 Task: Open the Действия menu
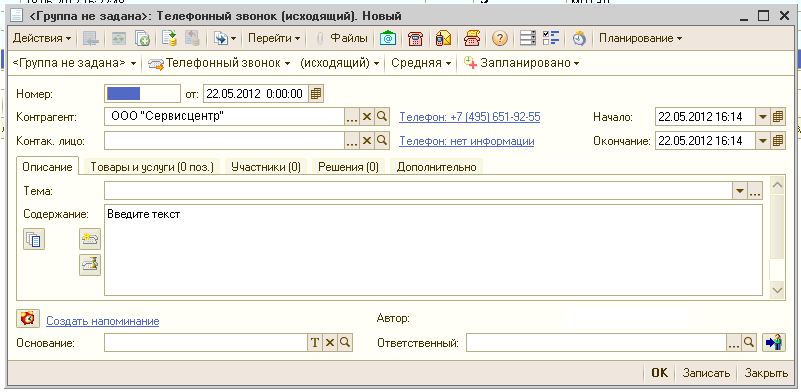tap(42, 38)
